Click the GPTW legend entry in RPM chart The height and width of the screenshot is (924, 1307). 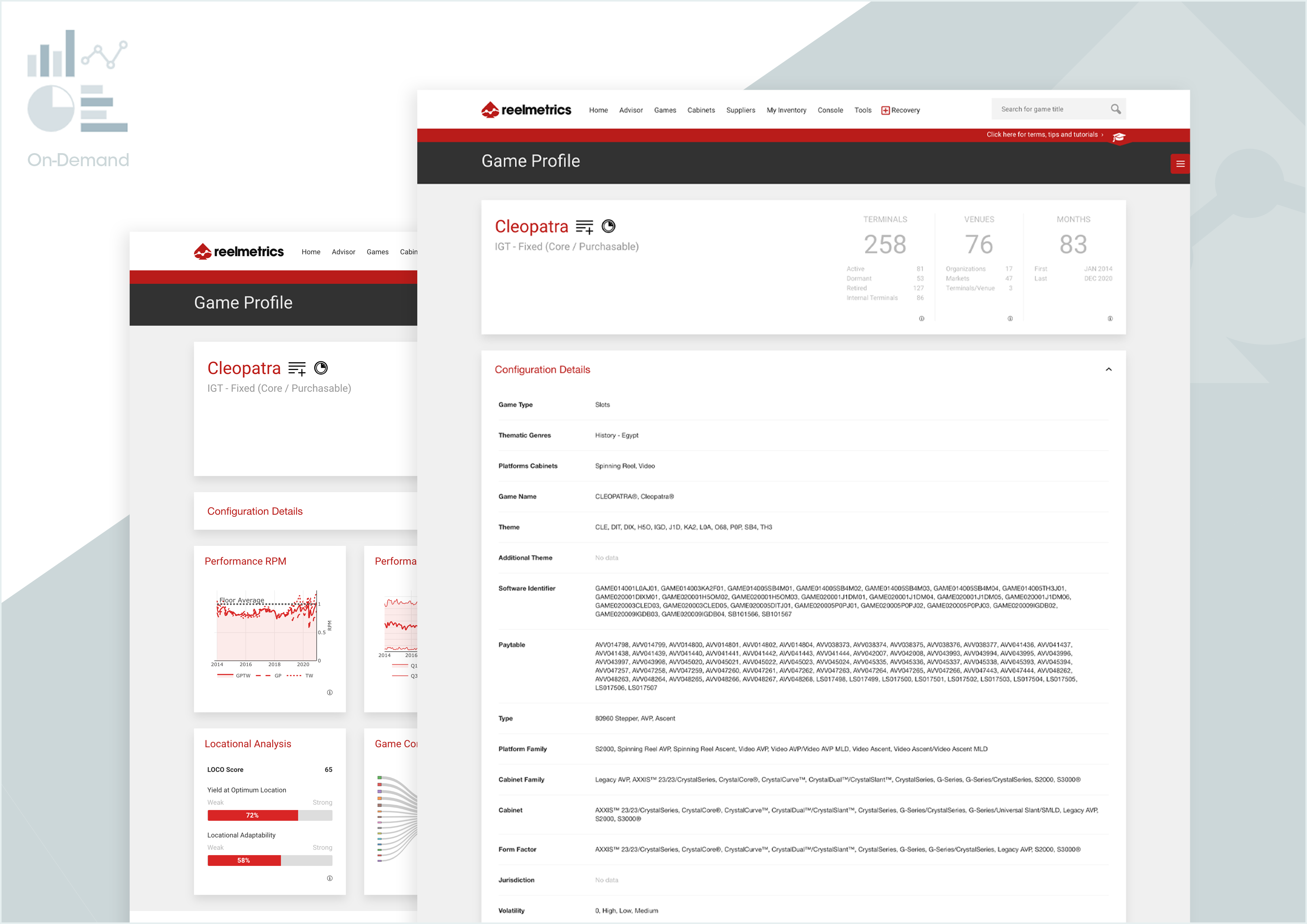point(234,676)
